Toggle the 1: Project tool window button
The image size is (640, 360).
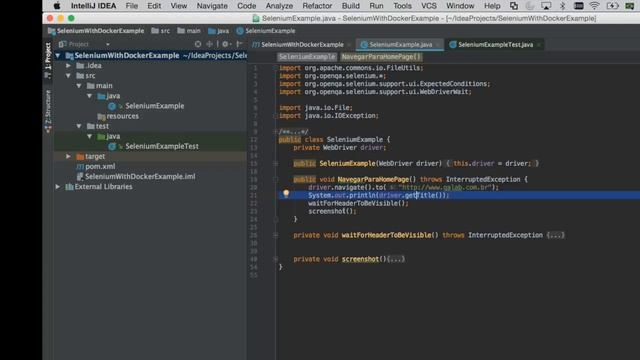tap(48, 60)
